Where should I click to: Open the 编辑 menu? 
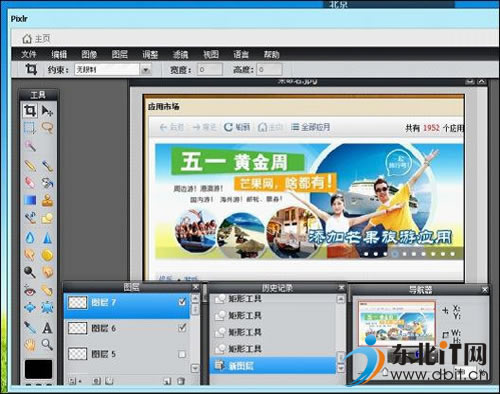click(59, 54)
